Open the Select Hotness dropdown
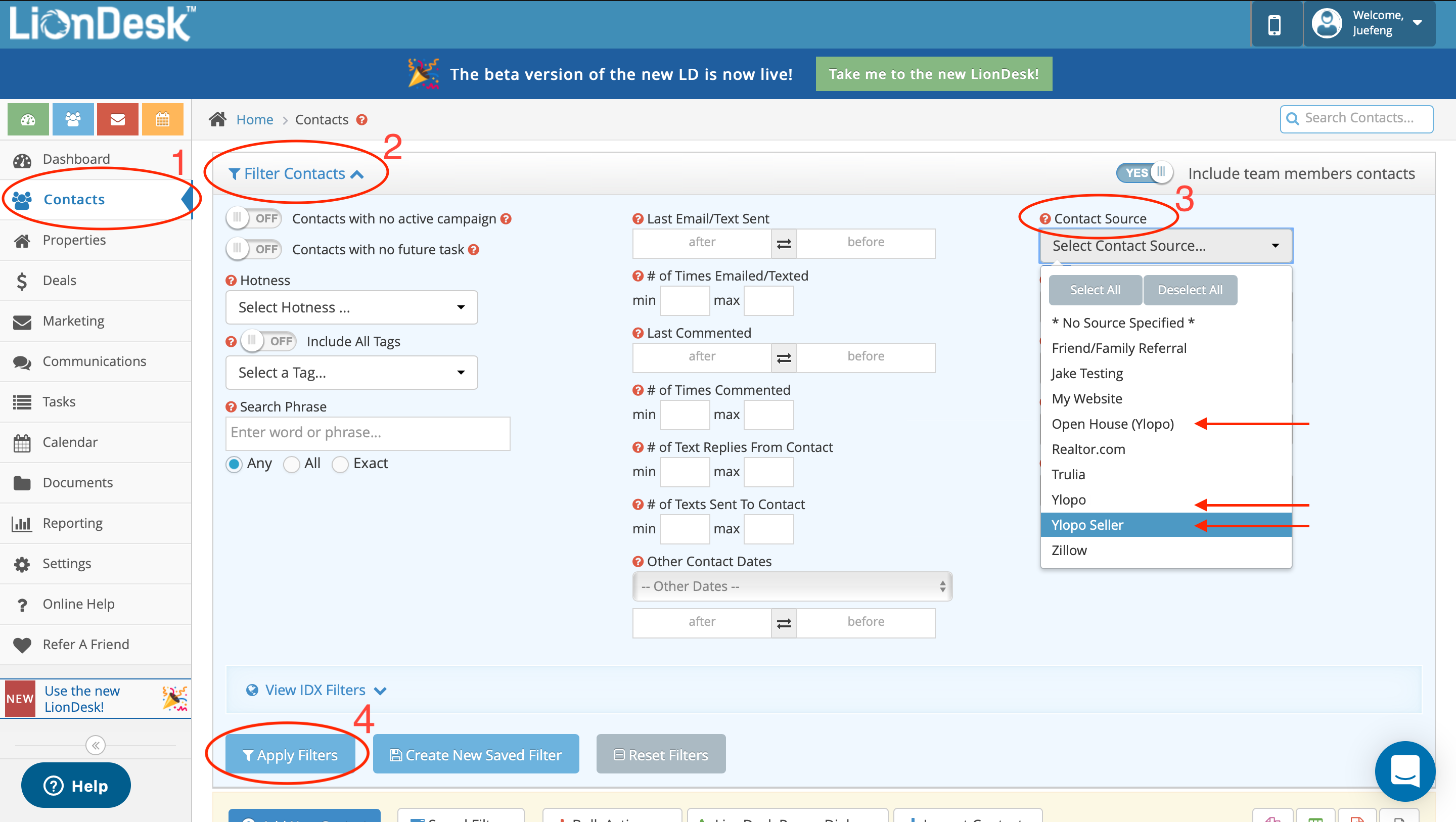The image size is (1456, 822). (x=351, y=307)
